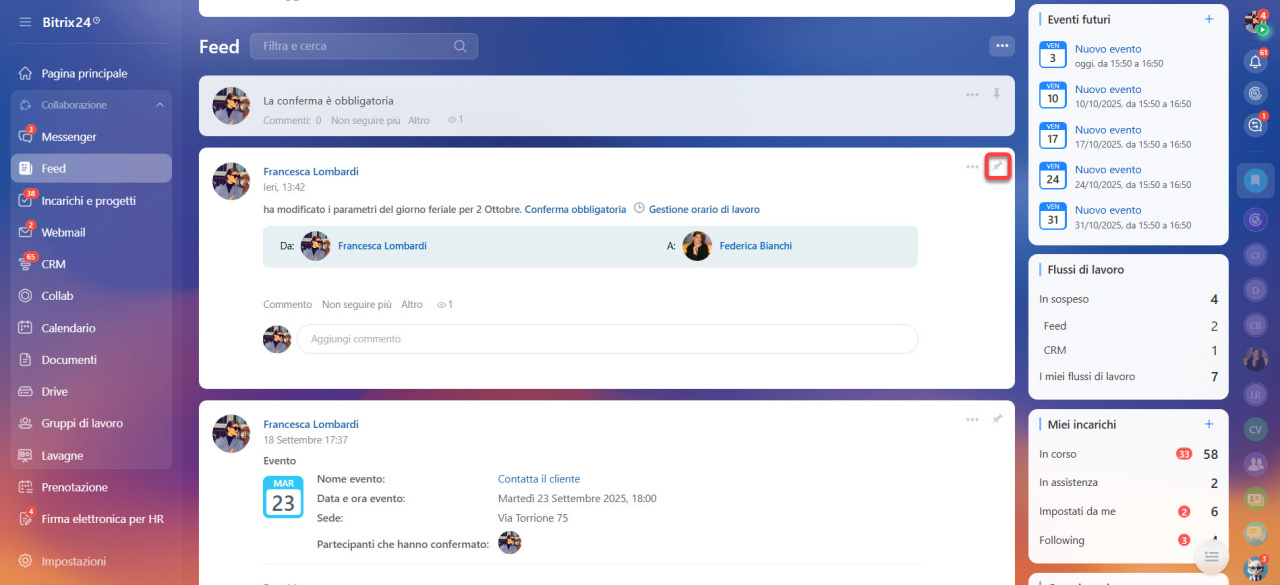Open notifications bell in right bar
Viewport: 1280px width, 585px height.
[1255, 61]
